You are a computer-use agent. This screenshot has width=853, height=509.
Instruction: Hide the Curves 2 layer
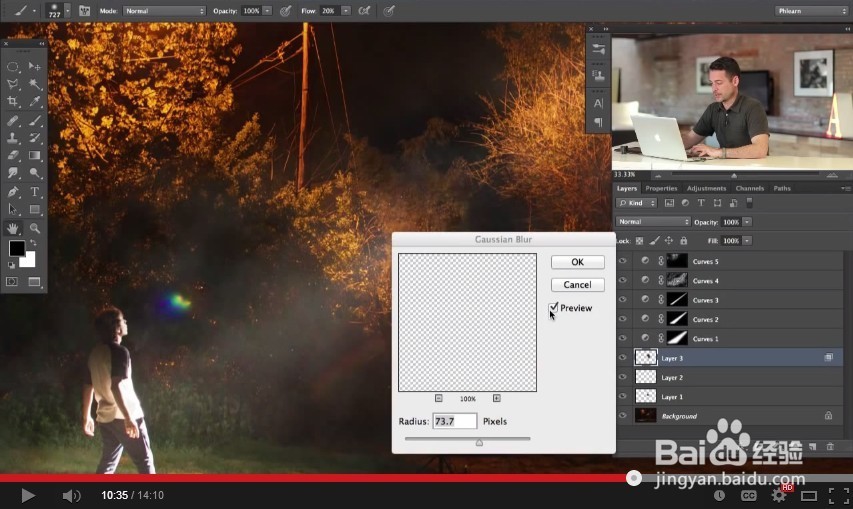tap(623, 319)
